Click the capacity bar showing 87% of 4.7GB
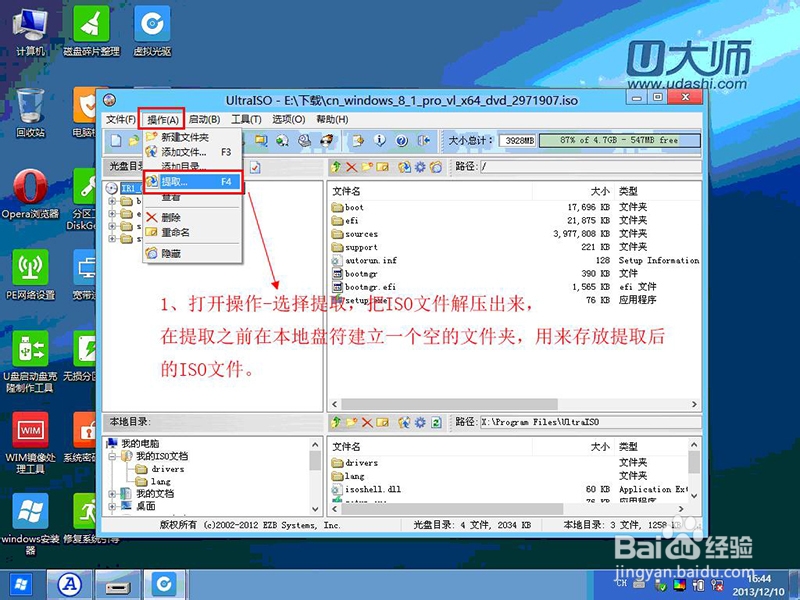Viewport: 800px width, 600px height. (619, 140)
